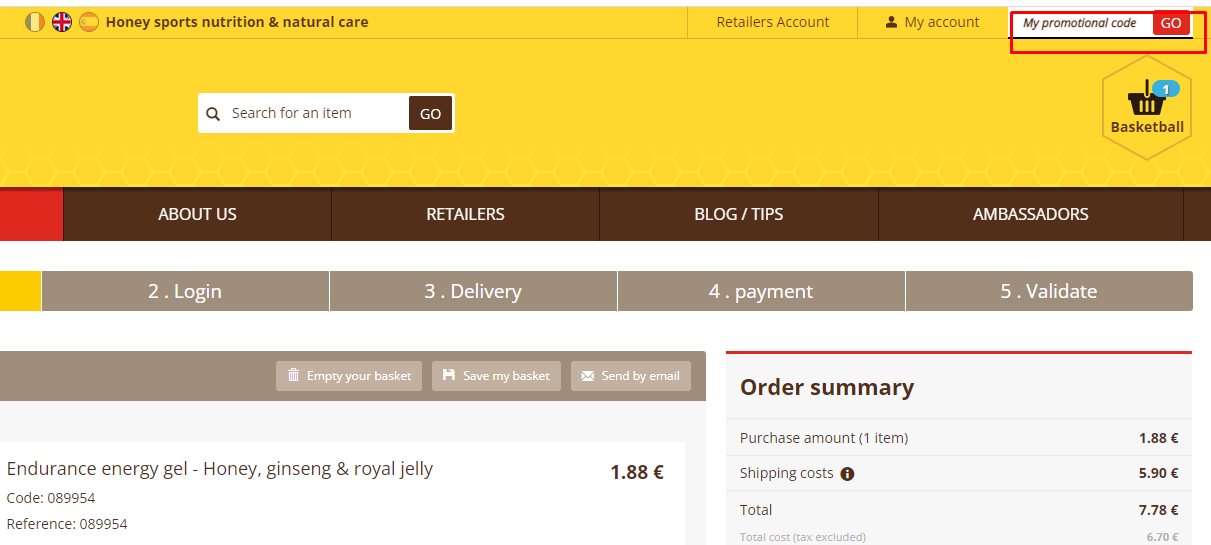Click the red menu tab before ABOUT US
Viewport: 1211px width, 545px height.
pos(31,214)
